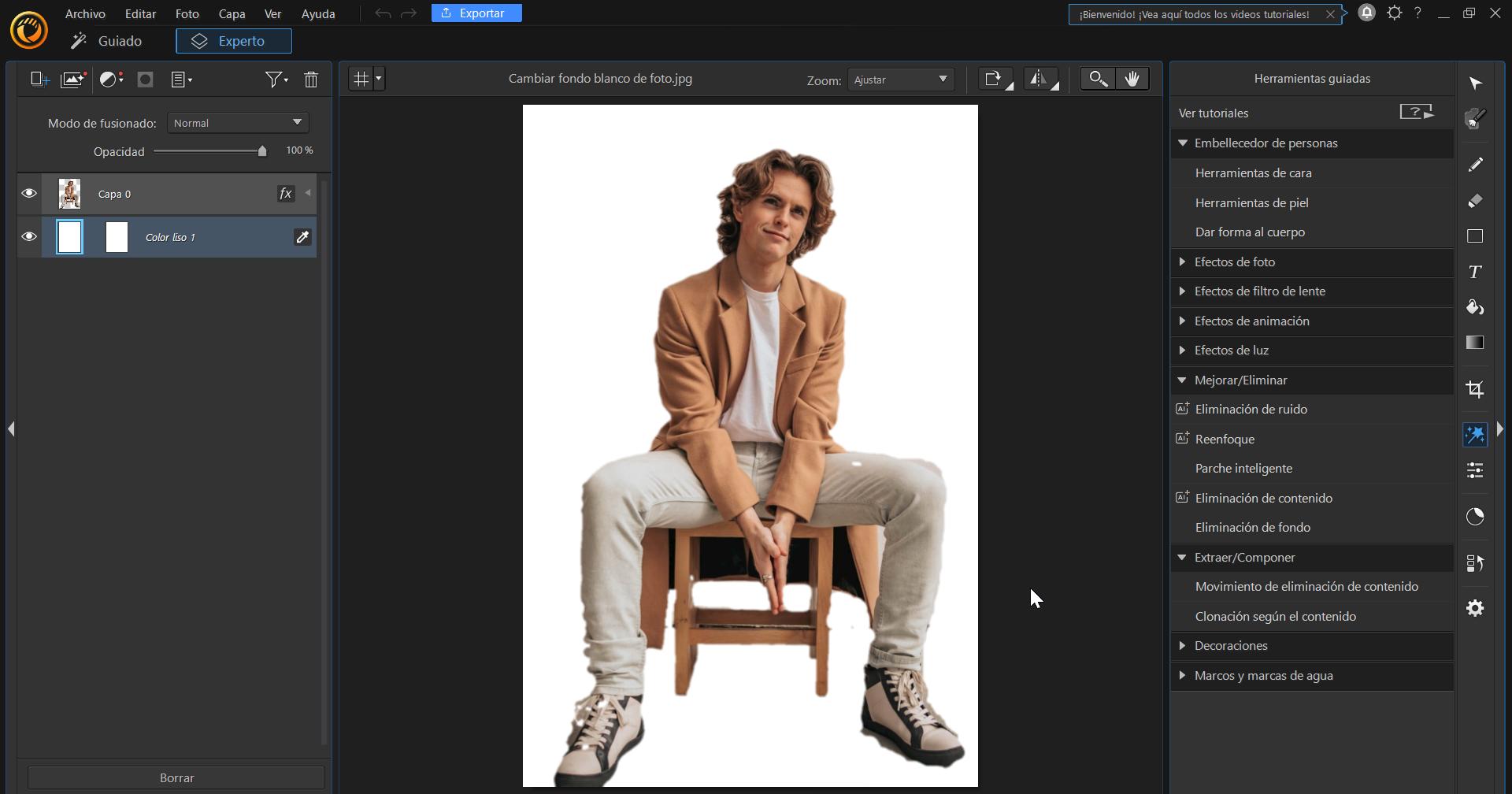1512x794 pixels.
Task: Open the notifications bell
Action: click(x=1367, y=13)
